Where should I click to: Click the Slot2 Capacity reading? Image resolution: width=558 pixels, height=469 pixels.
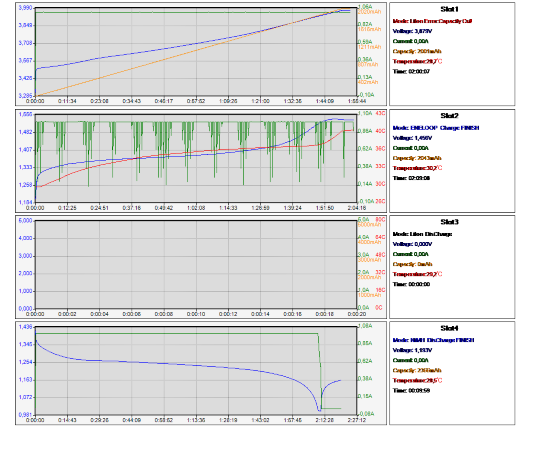point(417,158)
